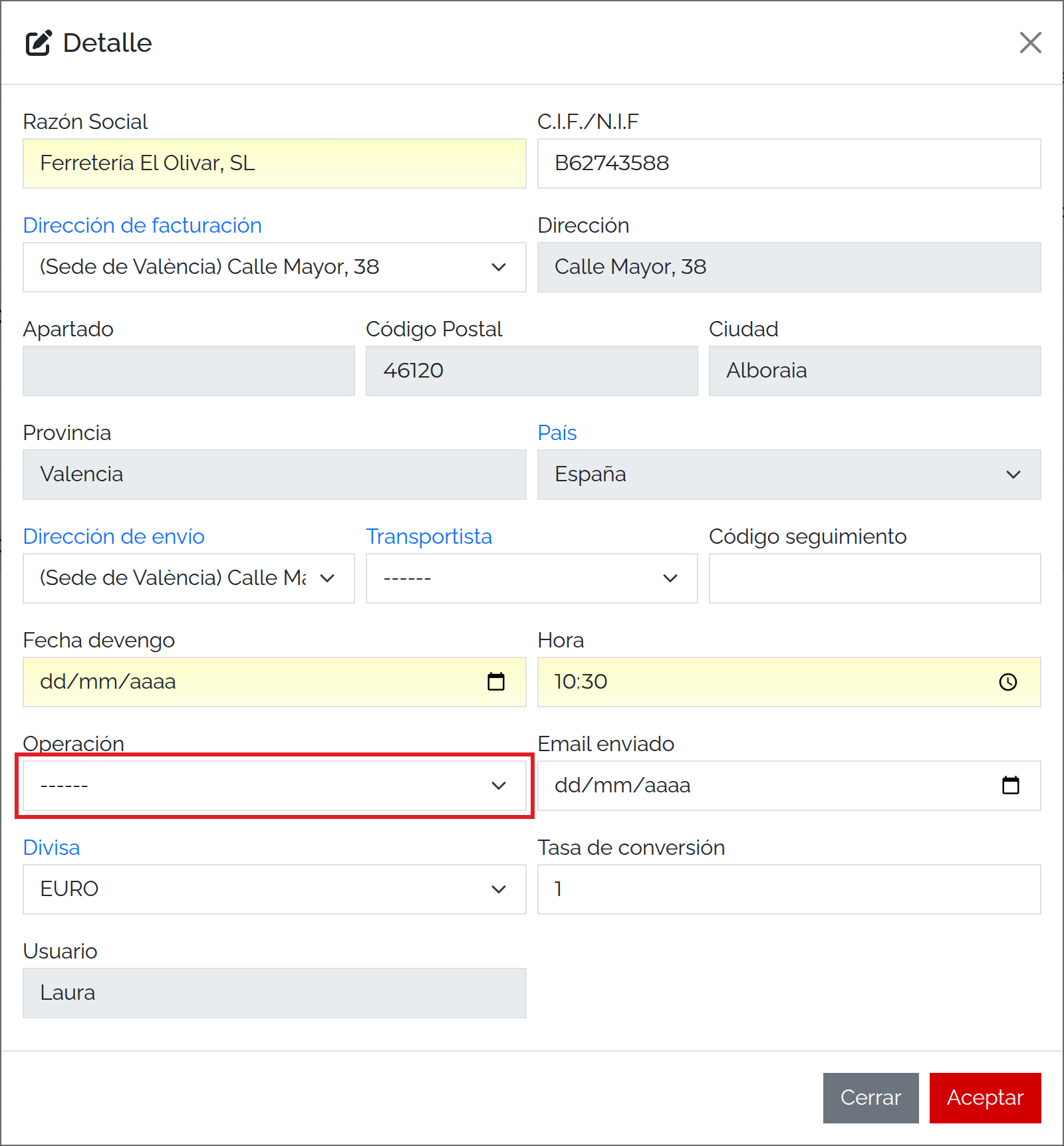Focus the C.I.F./N.I.F input field
1064x1146 pixels.
point(789,164)
